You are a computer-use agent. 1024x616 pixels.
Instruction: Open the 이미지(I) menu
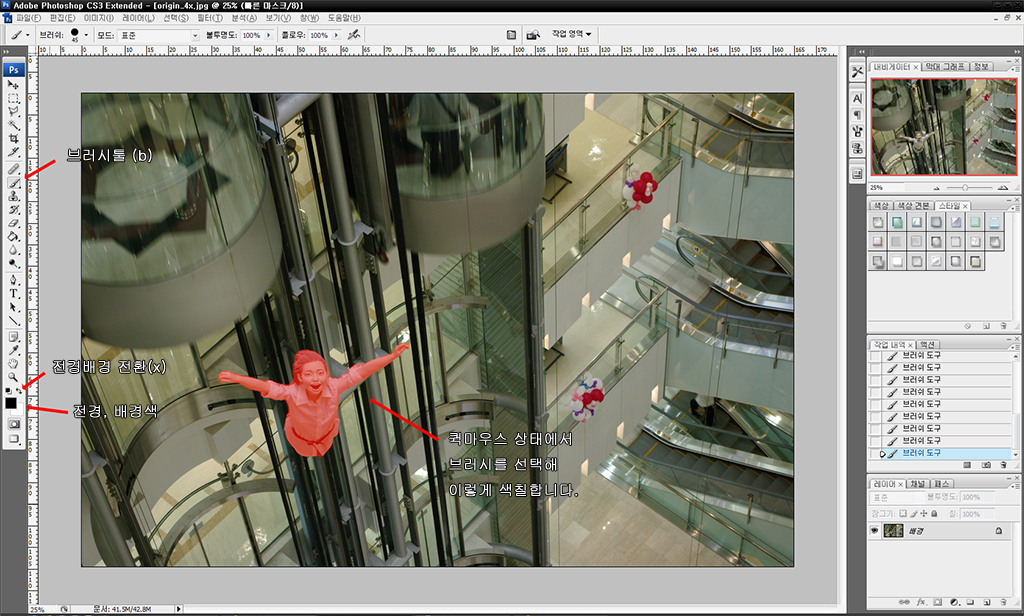[x=99, y=18]
